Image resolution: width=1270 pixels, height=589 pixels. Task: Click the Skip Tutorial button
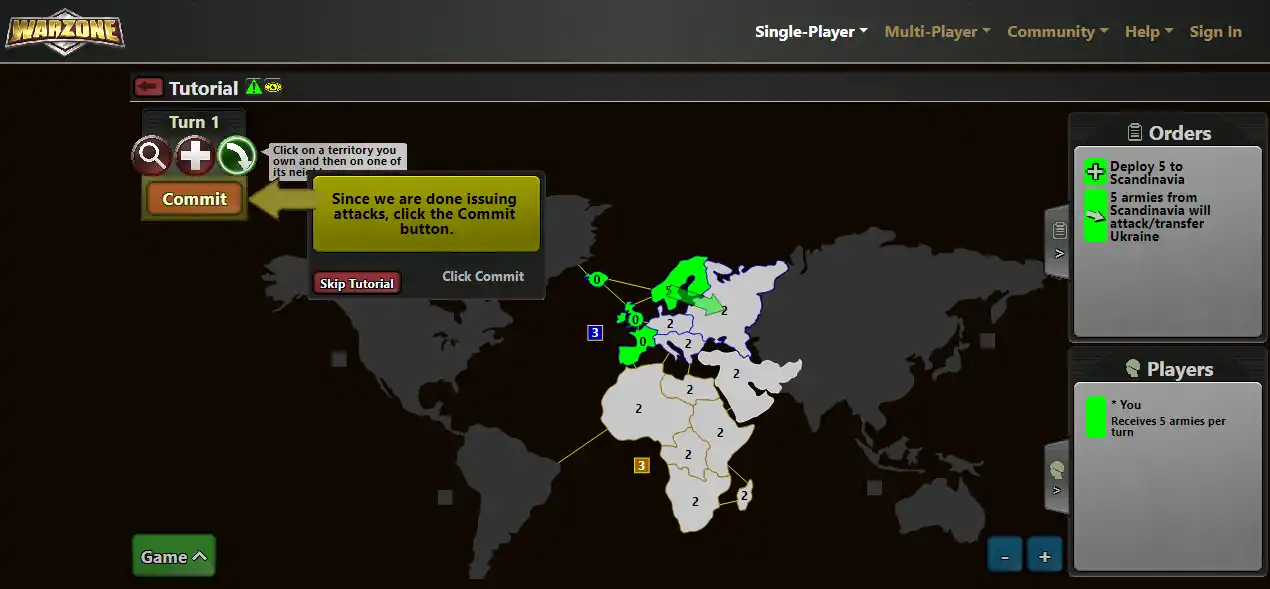357,283
